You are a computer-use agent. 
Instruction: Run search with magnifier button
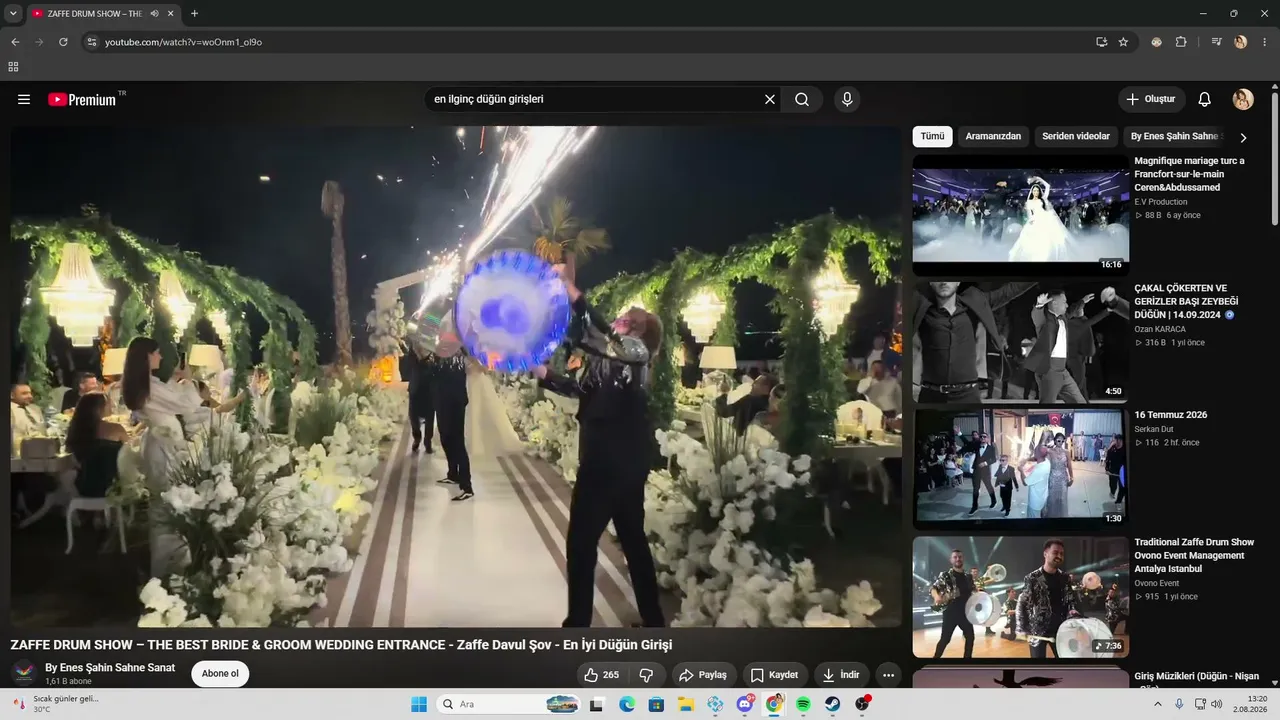point(802,99)
